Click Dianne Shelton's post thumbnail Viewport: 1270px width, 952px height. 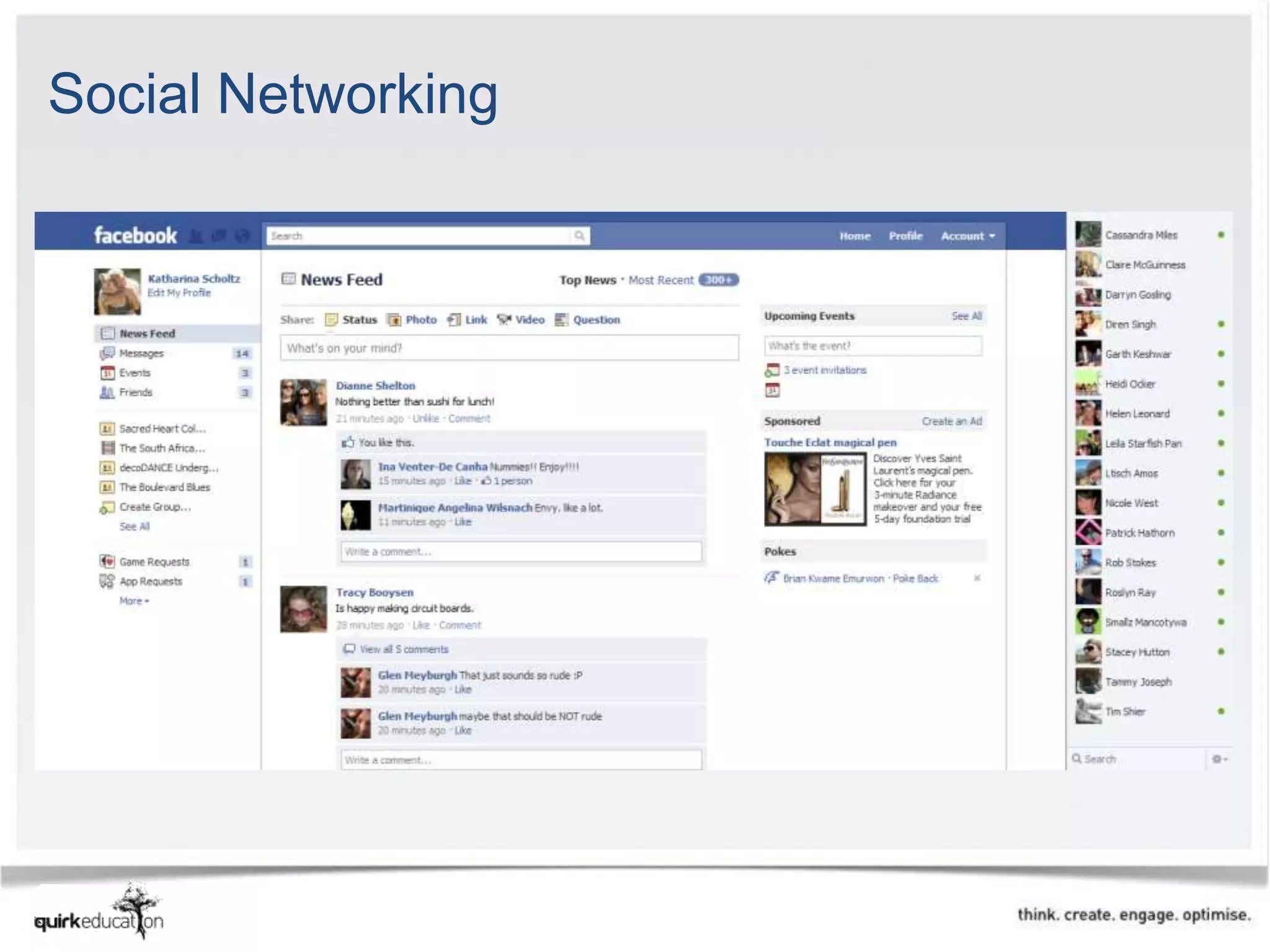click(303, 402)
